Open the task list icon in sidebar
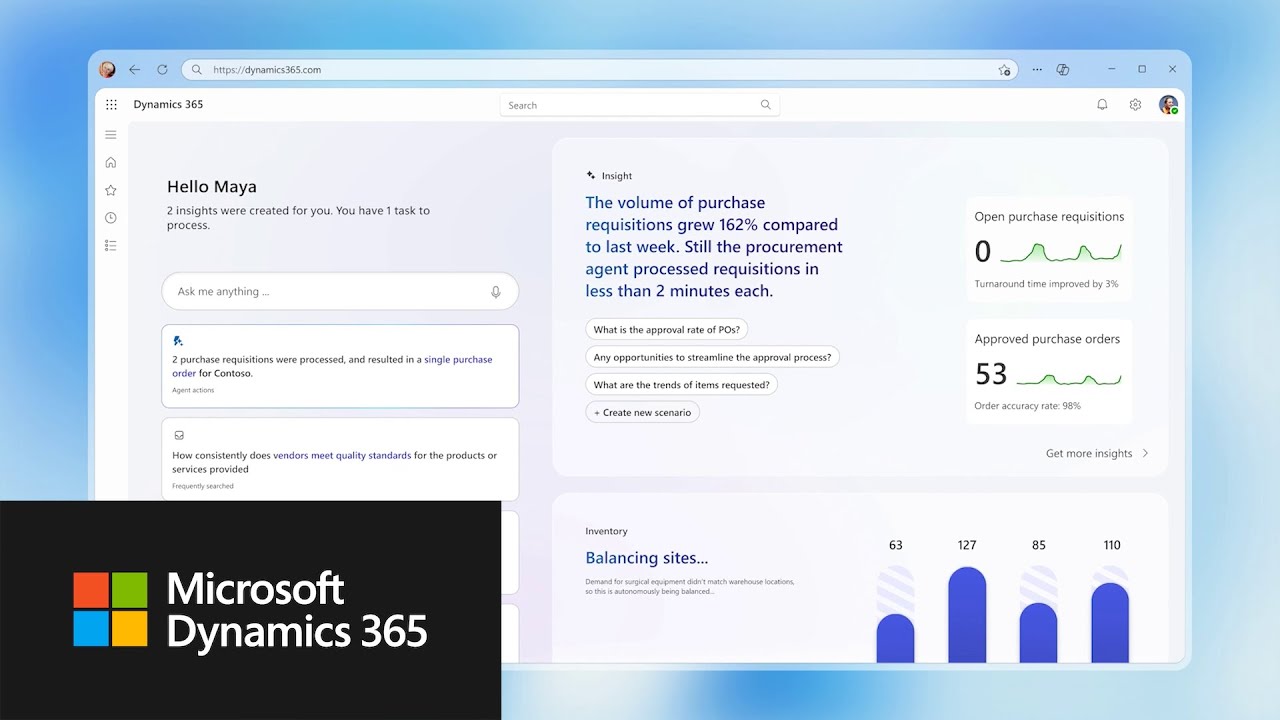 click(111, 245)
